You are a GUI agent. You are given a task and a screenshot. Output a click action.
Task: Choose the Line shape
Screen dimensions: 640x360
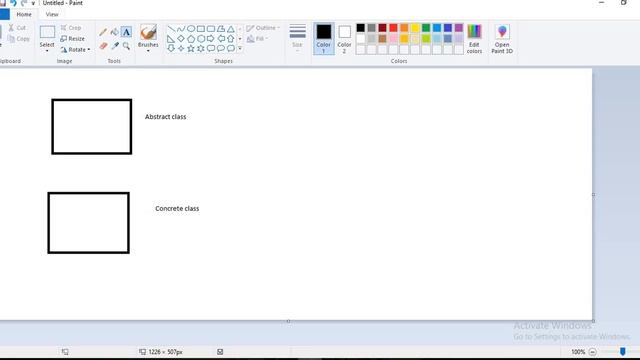point(171,29)
